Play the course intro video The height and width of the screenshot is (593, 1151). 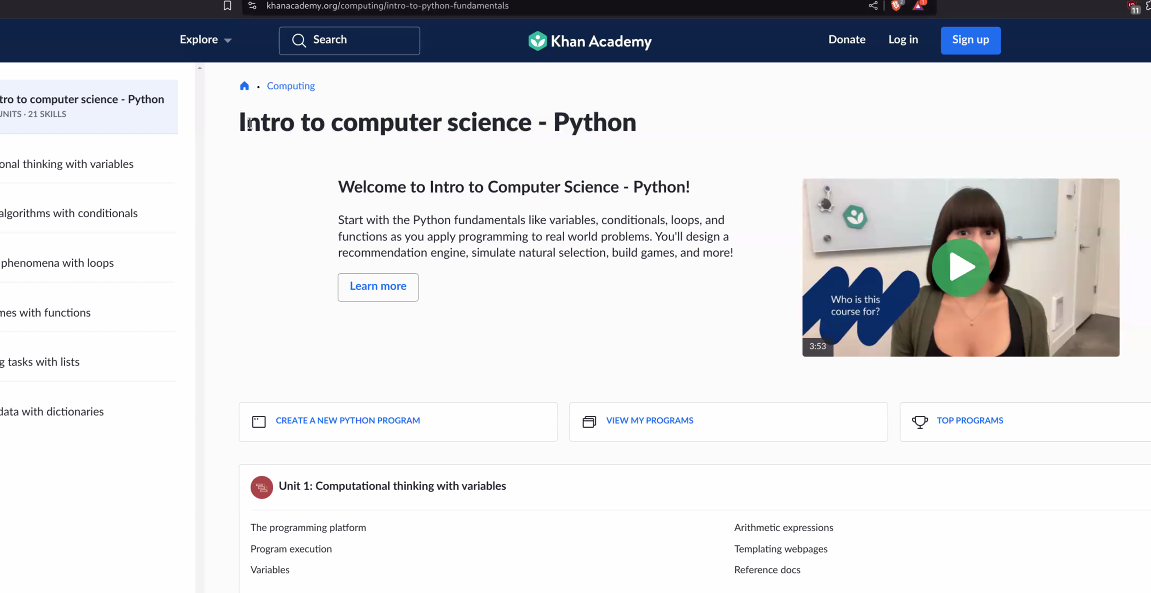(x=960, y=268)
